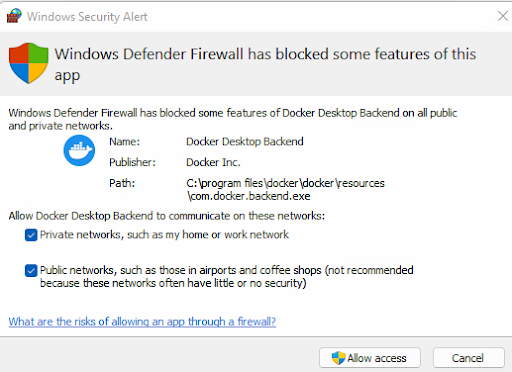Click the Docker Inc. publisher value
The width and height of the screenshot is (512, 372).
213,162
